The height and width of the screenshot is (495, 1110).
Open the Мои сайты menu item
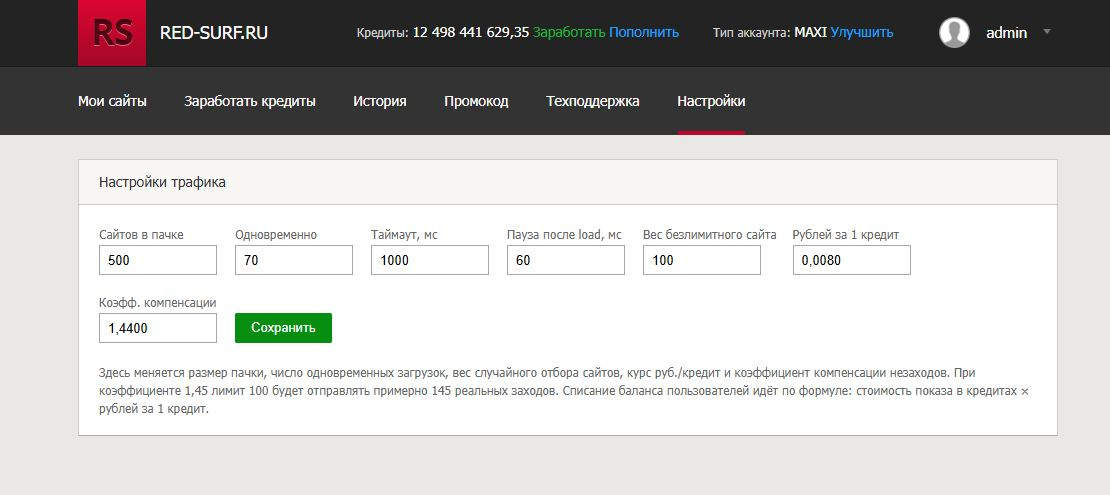(x=113, y=101)
